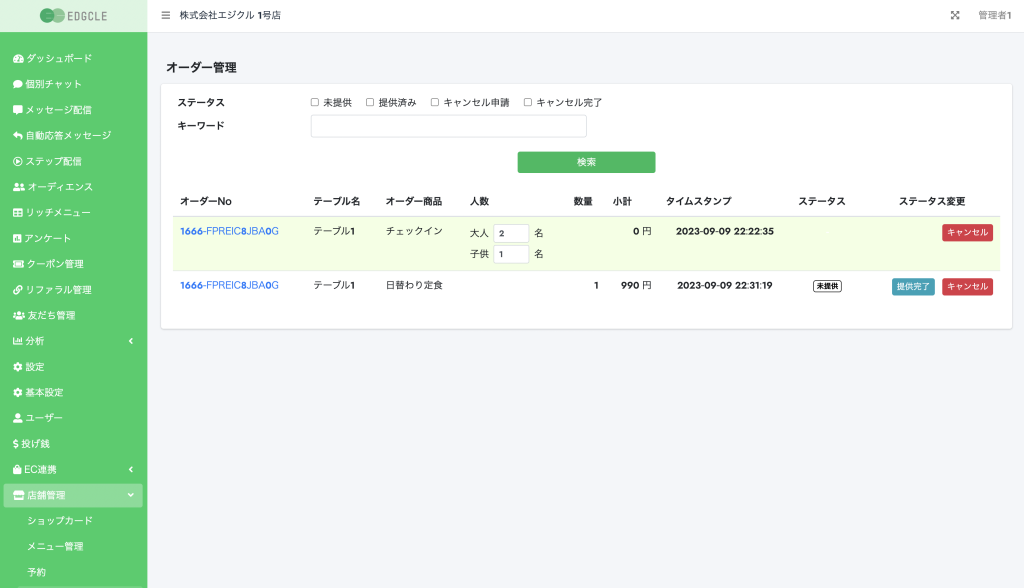Click the ステップ配信 play circle icon
The image size is (1024, 588).
18,161
